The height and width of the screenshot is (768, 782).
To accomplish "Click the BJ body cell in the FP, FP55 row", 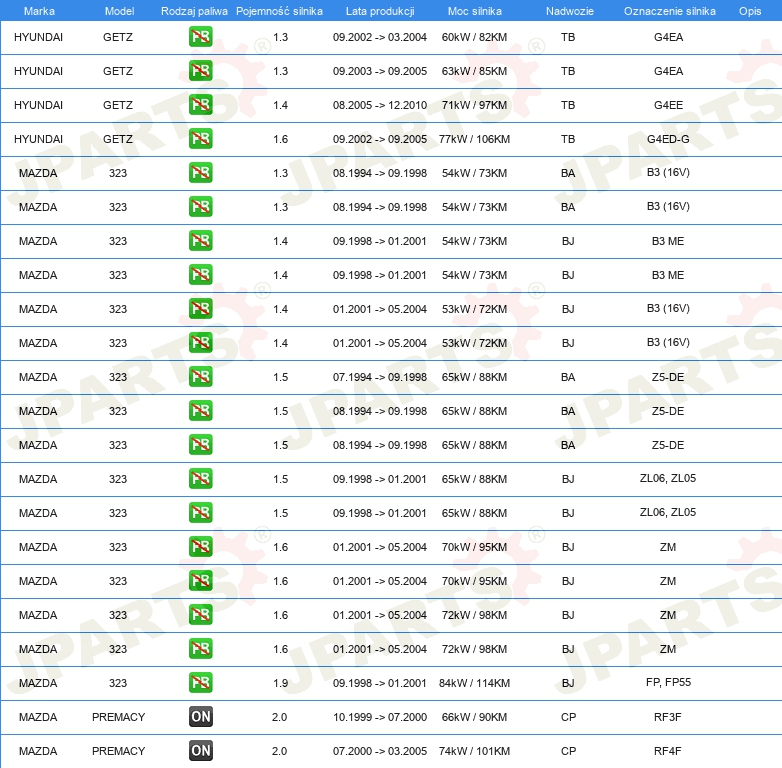I will tap(568, 683).
